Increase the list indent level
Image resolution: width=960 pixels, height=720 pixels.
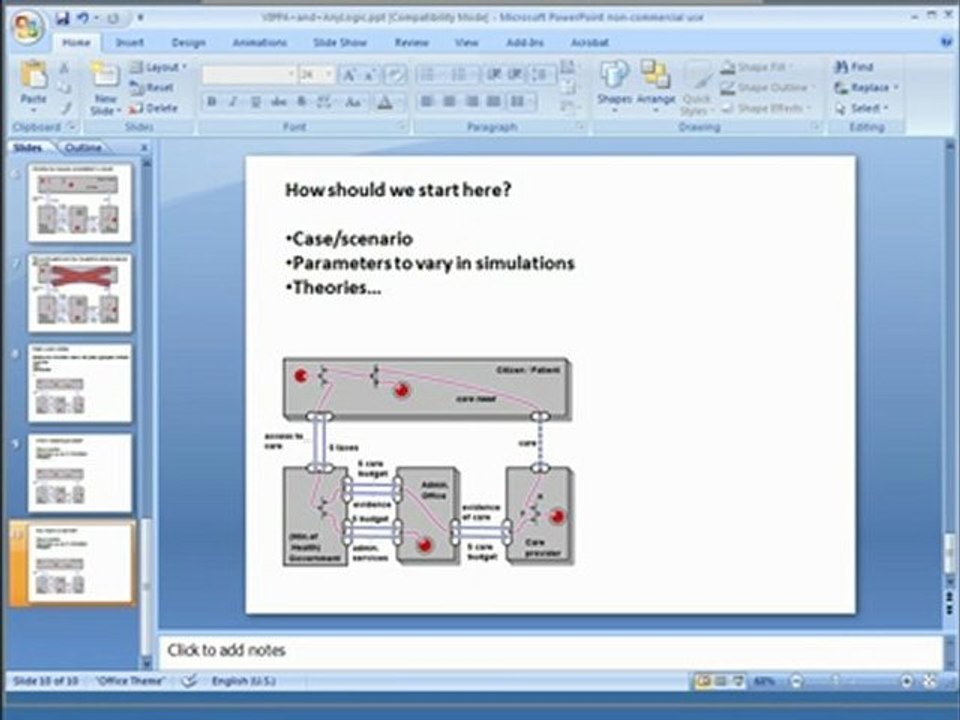pos(516,75)
